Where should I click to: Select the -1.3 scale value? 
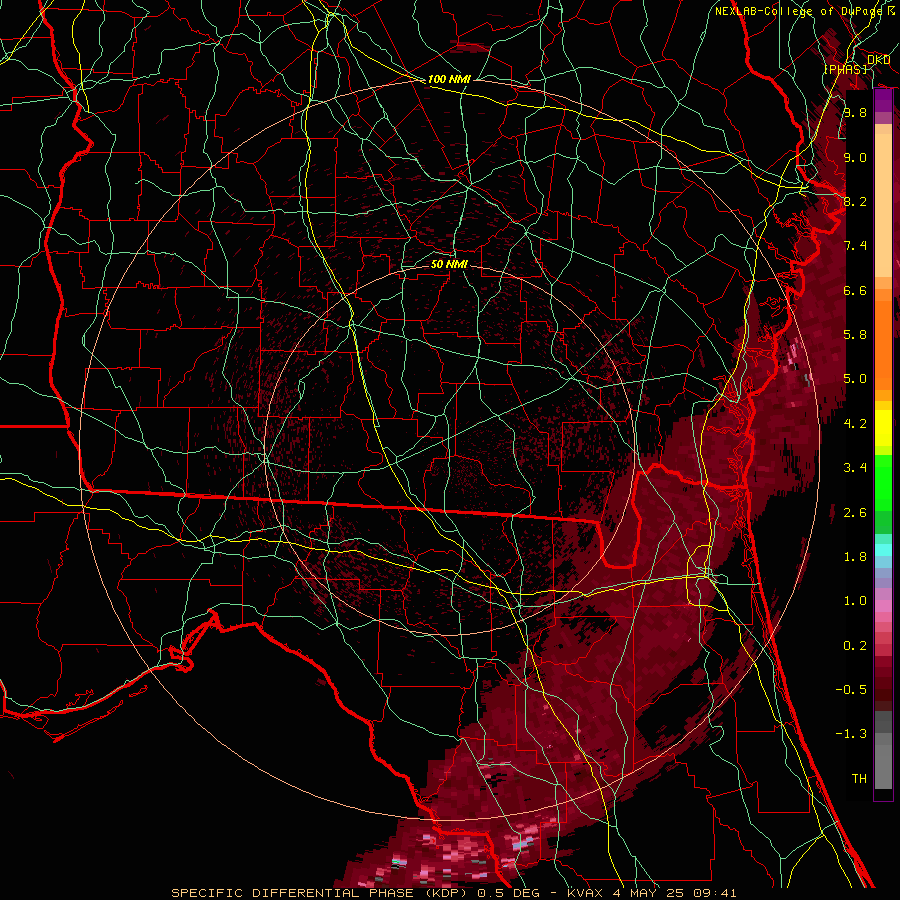point(851,734)
